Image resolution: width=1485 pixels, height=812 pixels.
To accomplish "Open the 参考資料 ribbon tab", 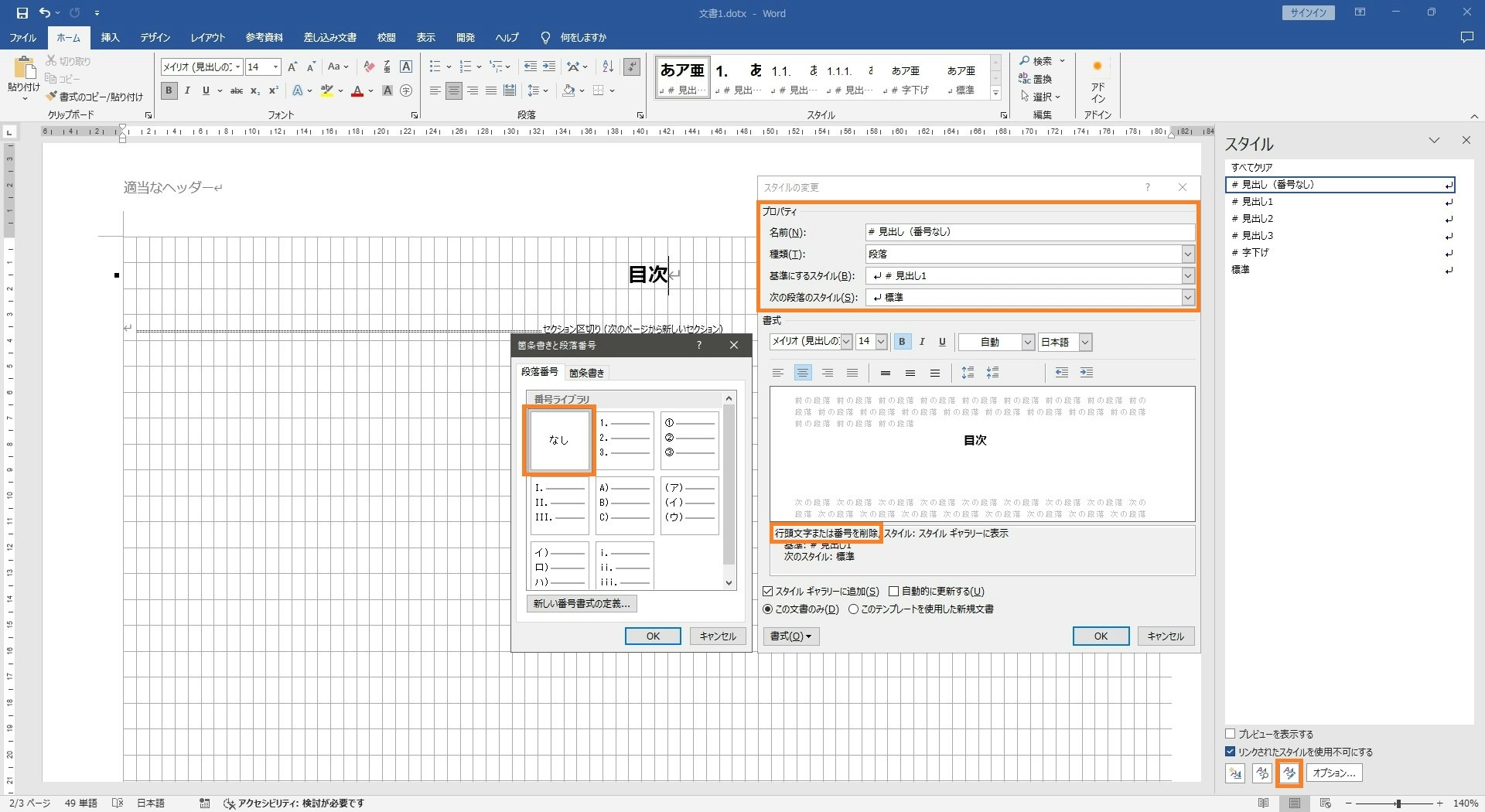I will coord(264,37).
